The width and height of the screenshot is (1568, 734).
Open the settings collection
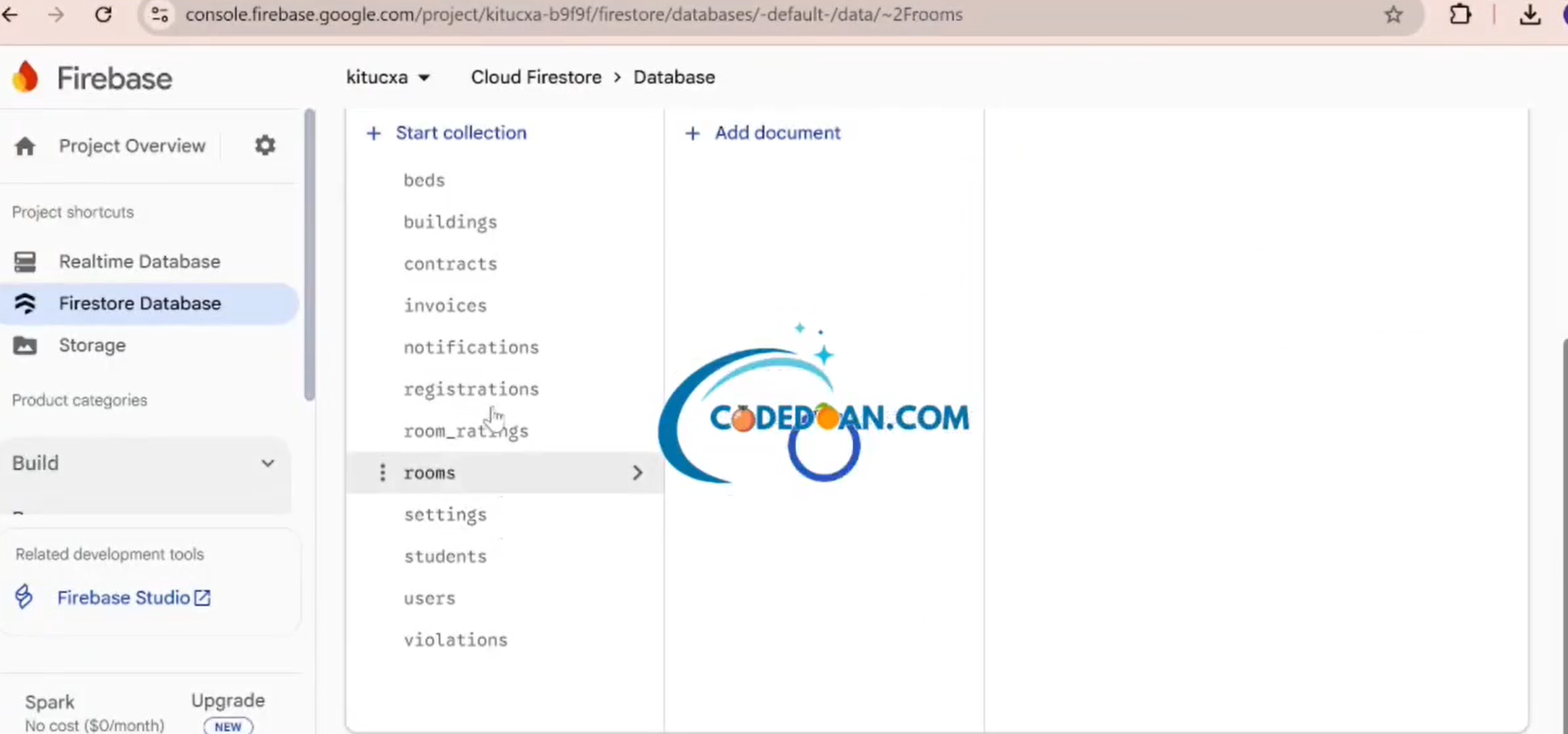pyautogui.click(x=445, y=515)
